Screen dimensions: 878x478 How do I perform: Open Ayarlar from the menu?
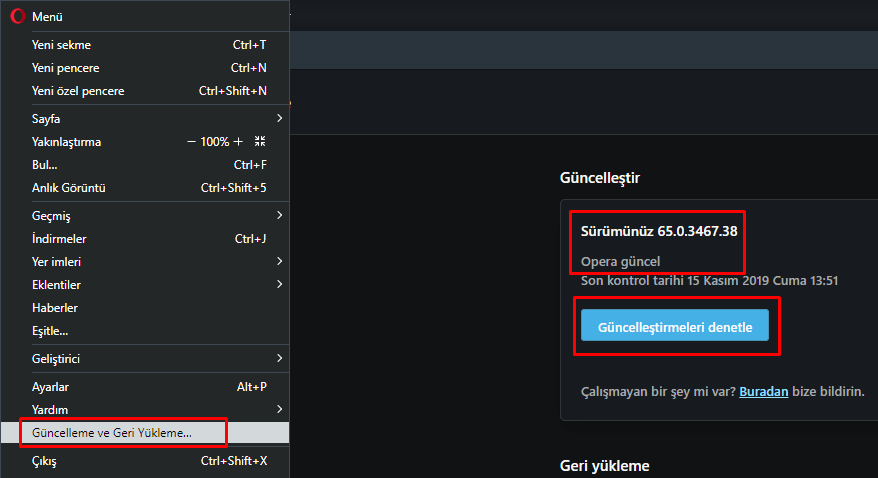pos(145,387)
